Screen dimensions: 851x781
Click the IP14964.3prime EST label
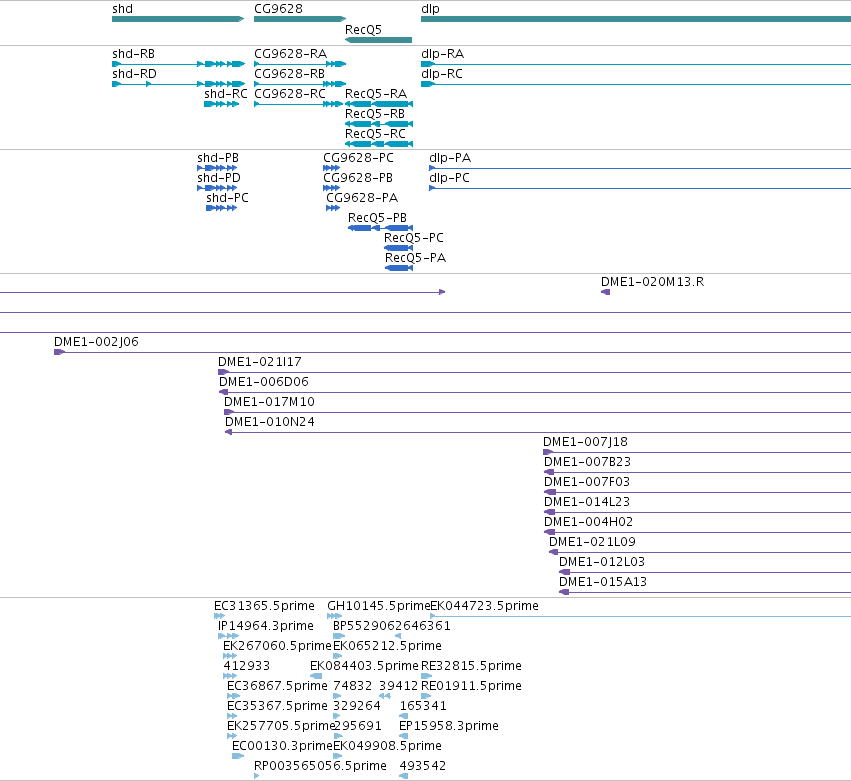click(x=266, y=626)
